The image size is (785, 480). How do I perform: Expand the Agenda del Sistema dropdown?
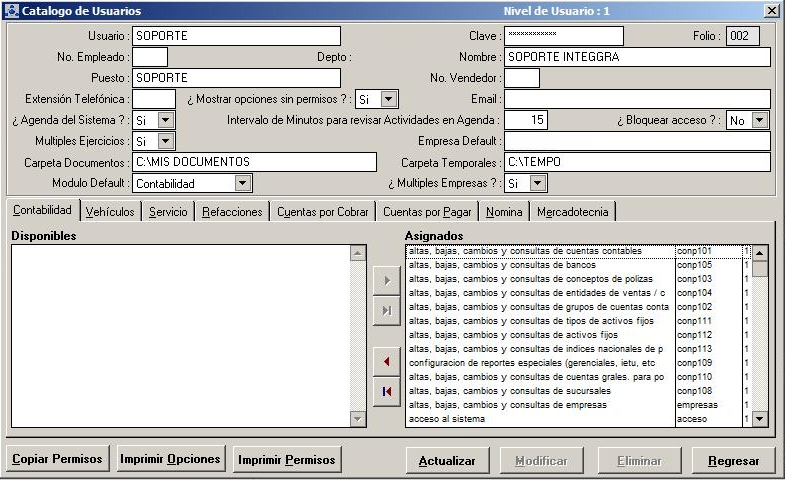pos(166,120)
